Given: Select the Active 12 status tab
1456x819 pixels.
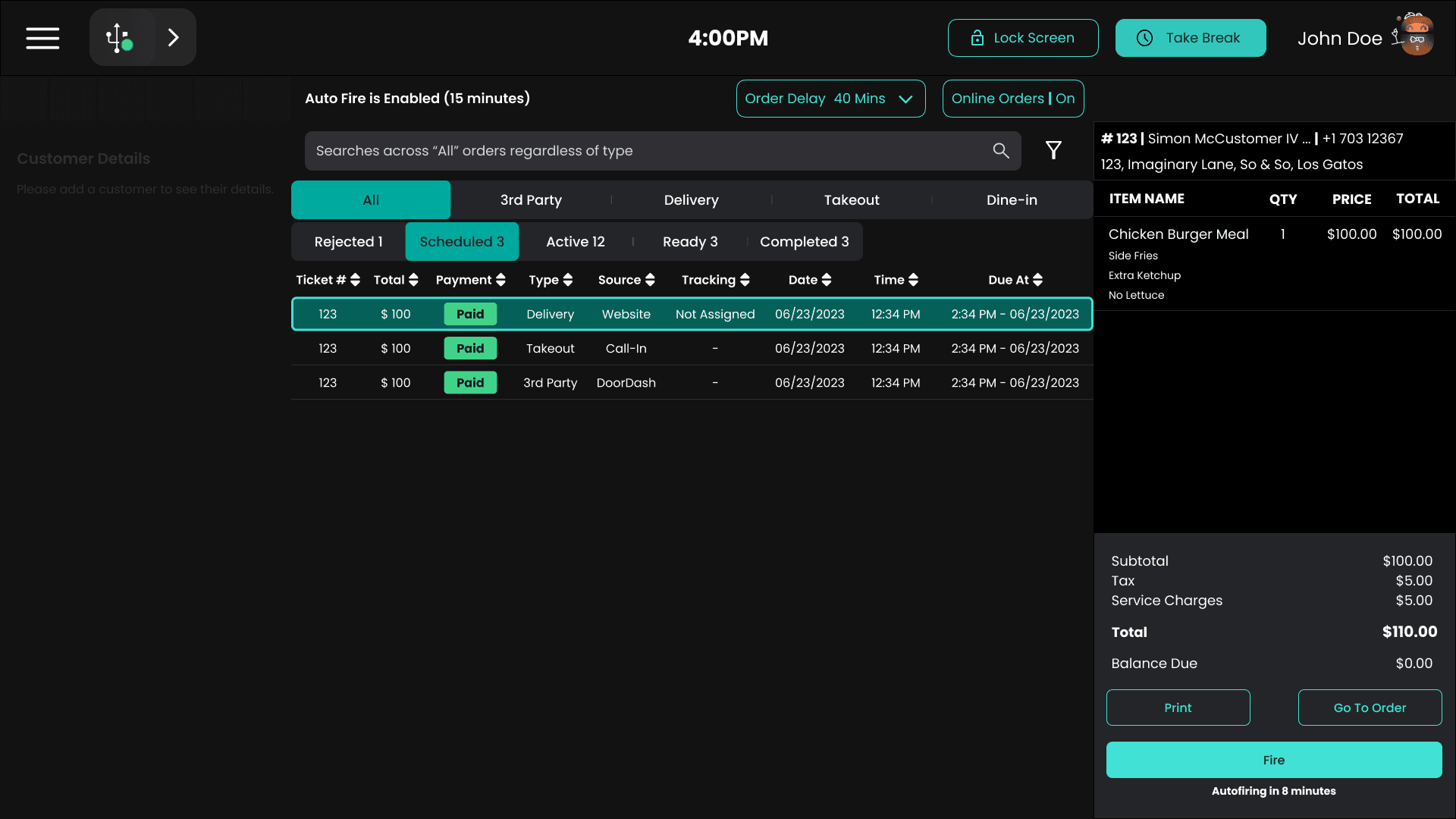Looking at the screenshot, I should [575, 242].
